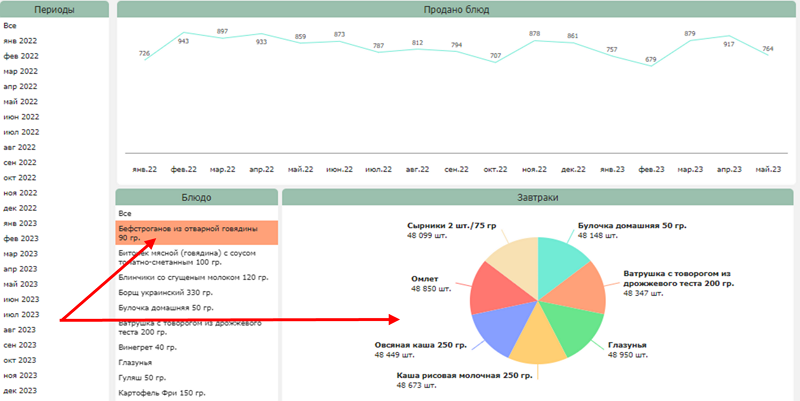Image resolution: width=800 pixels, height=401 pixels.
Task: Select июн 2022 period
Action: point(21,117)
